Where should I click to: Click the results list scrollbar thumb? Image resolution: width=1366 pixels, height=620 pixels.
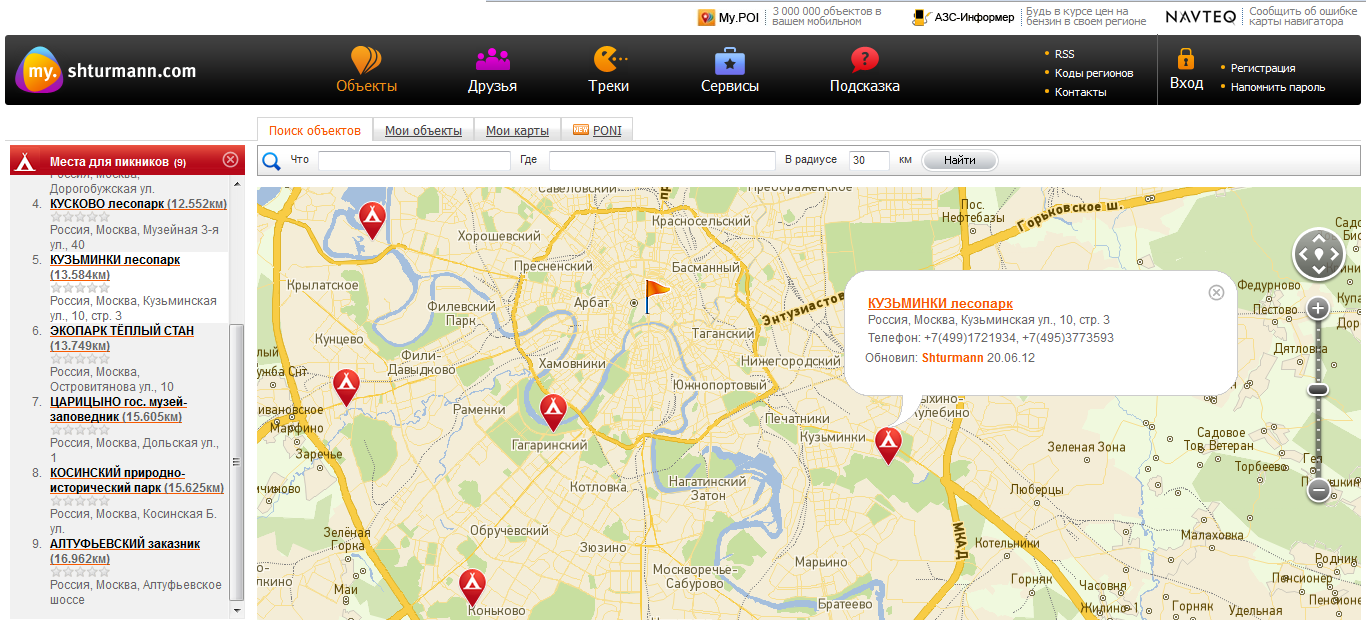[x=236, y=460]
